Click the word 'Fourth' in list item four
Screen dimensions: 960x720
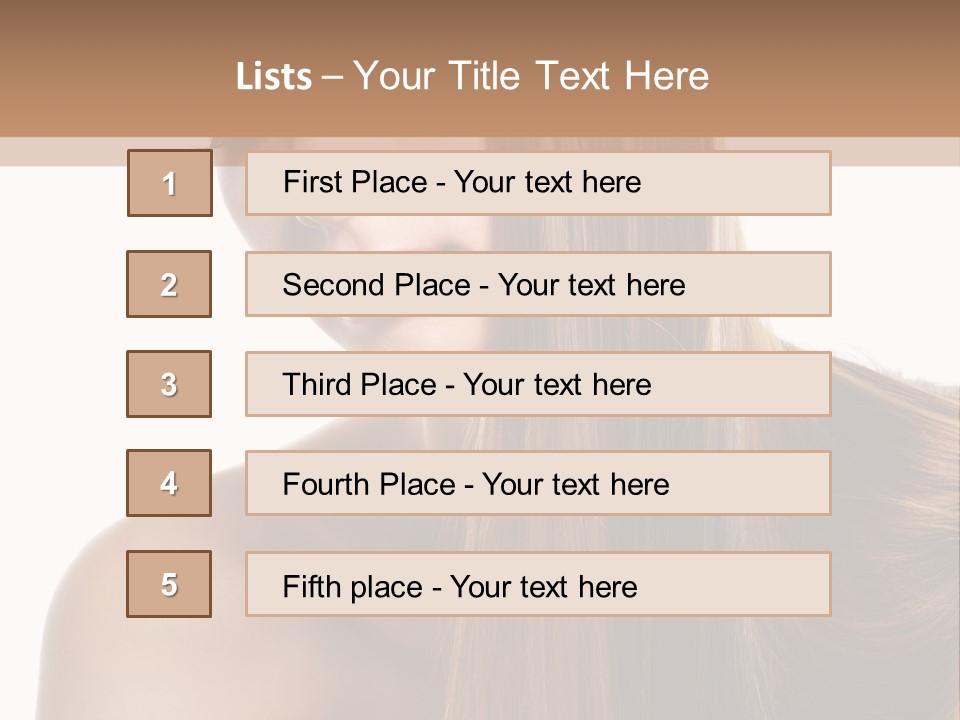tap(327, 485)
